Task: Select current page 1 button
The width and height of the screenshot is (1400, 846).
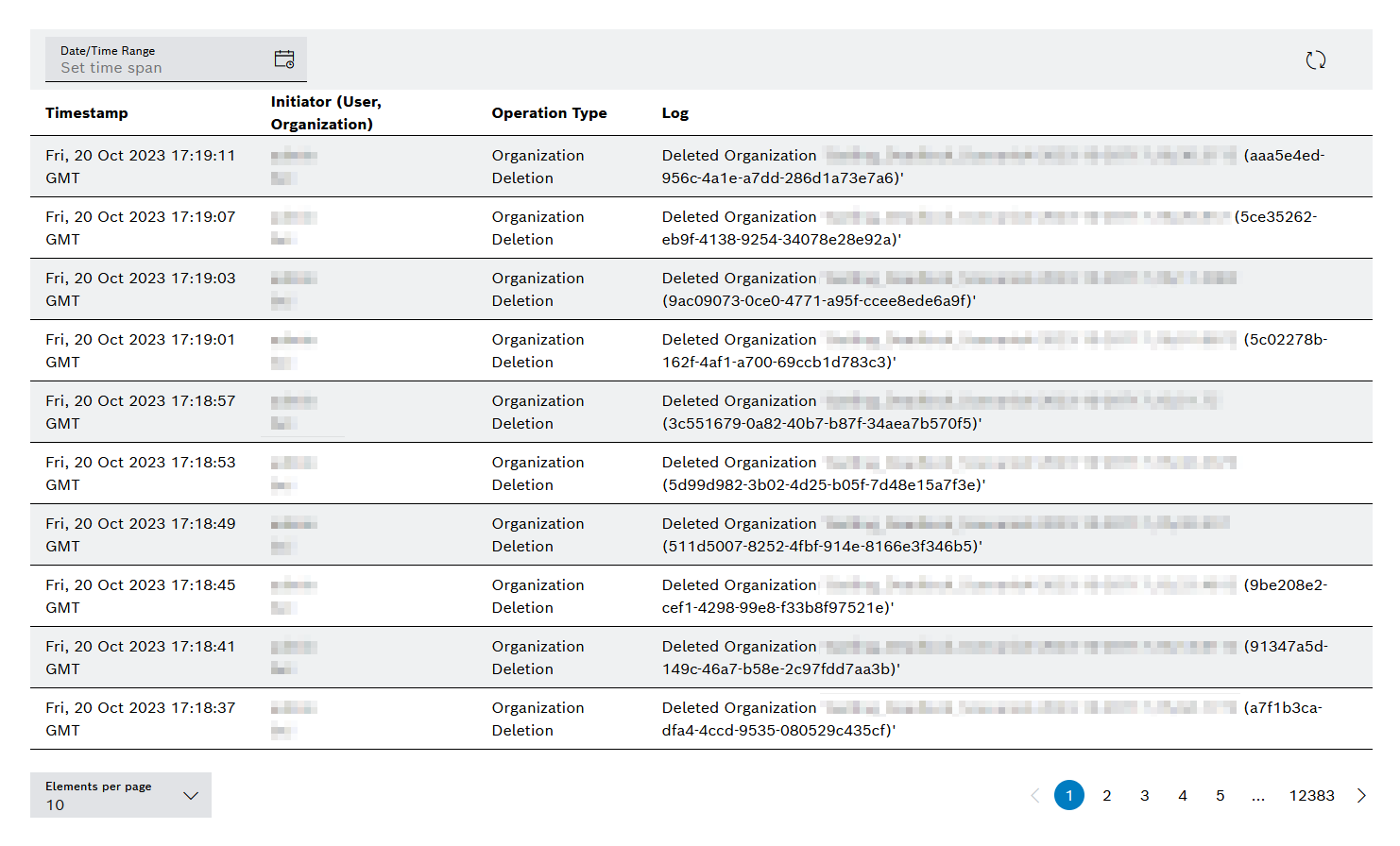Action: point(1069,796)
